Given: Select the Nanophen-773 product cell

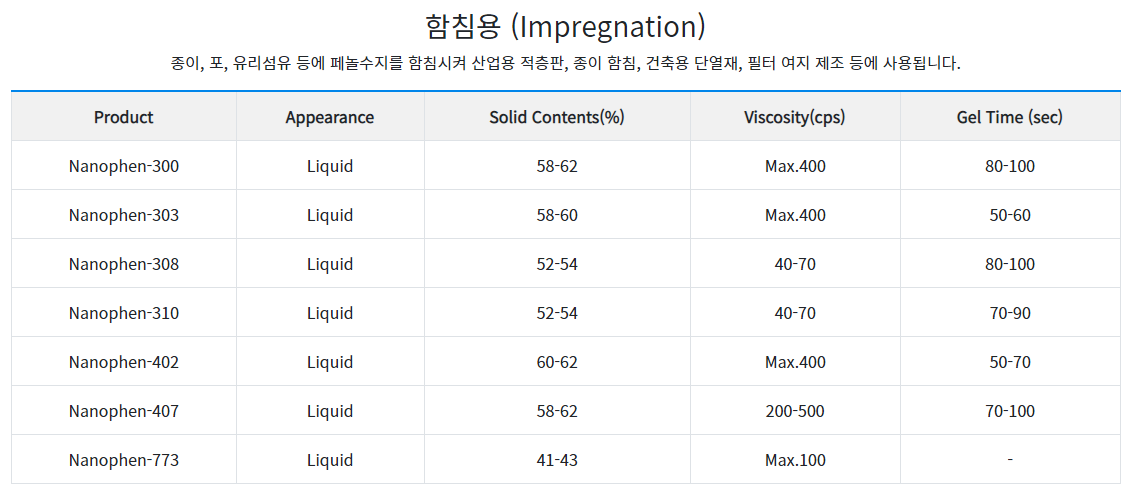Looking at the screenshot, I should point(124,460).
